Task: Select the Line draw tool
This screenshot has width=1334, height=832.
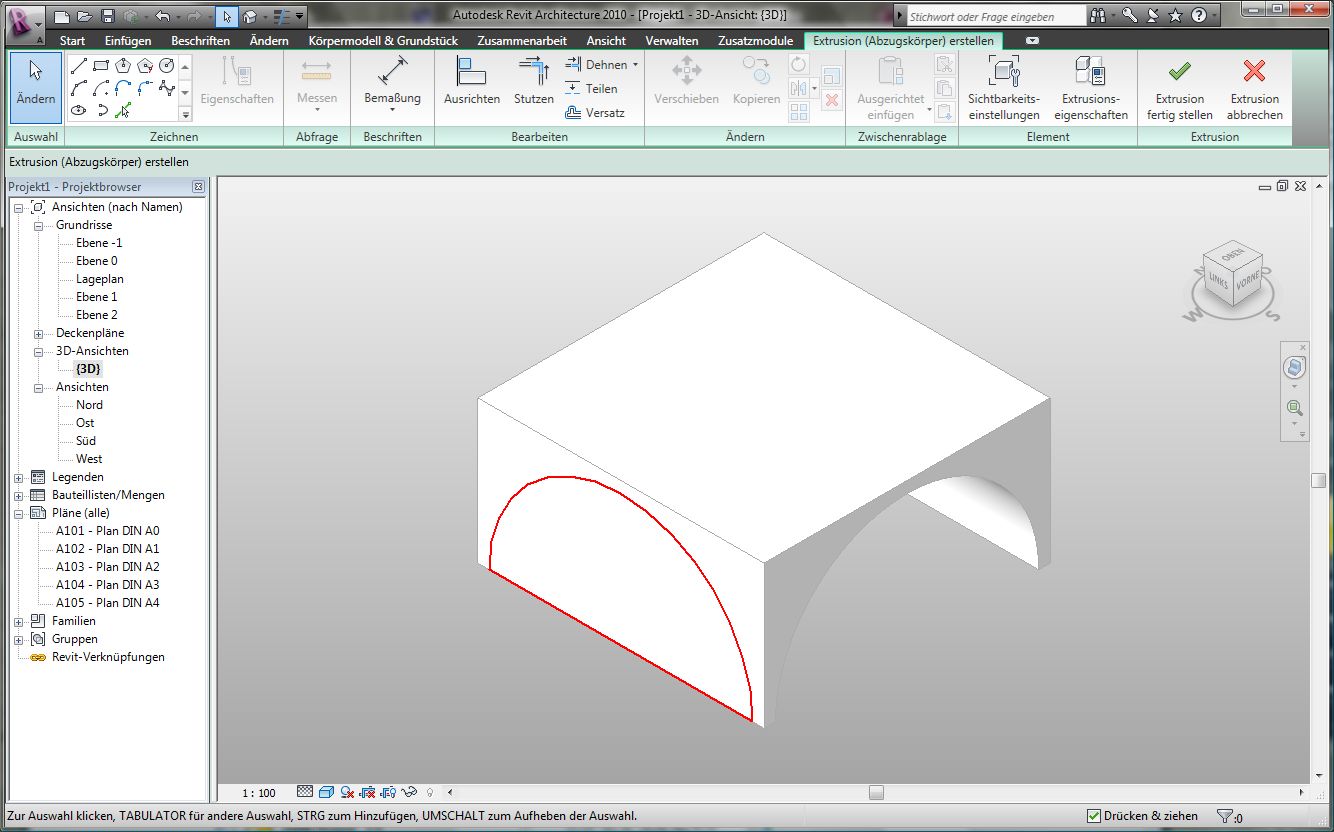Action: [x=79, y=66]
